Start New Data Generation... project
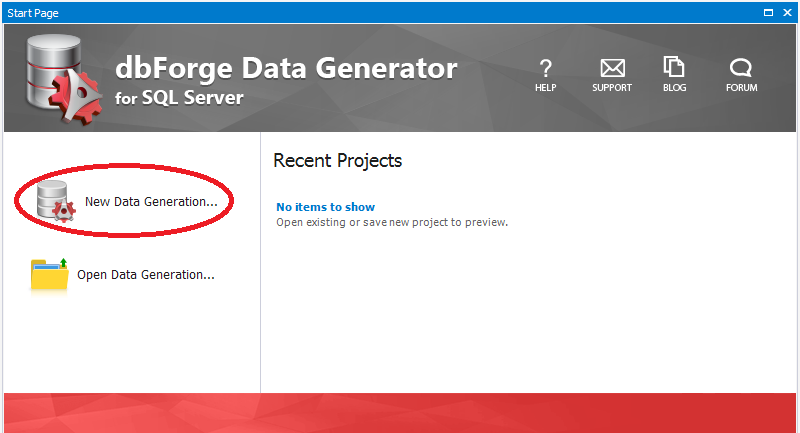Image resolution: width=800 pixels, height=433 pixels. click(151, 201)
